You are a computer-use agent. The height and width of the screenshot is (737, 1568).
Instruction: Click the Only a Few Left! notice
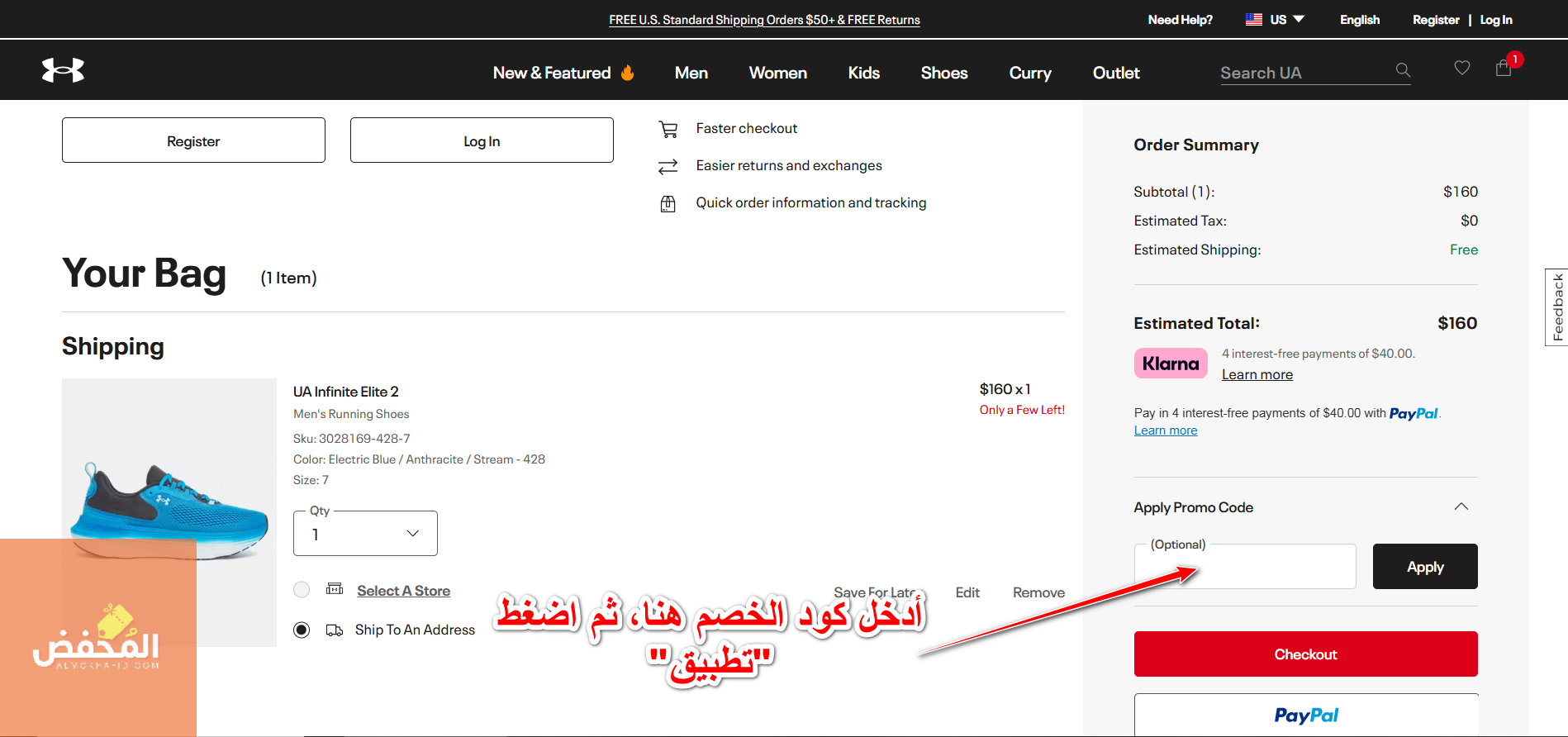point(1022,410)
